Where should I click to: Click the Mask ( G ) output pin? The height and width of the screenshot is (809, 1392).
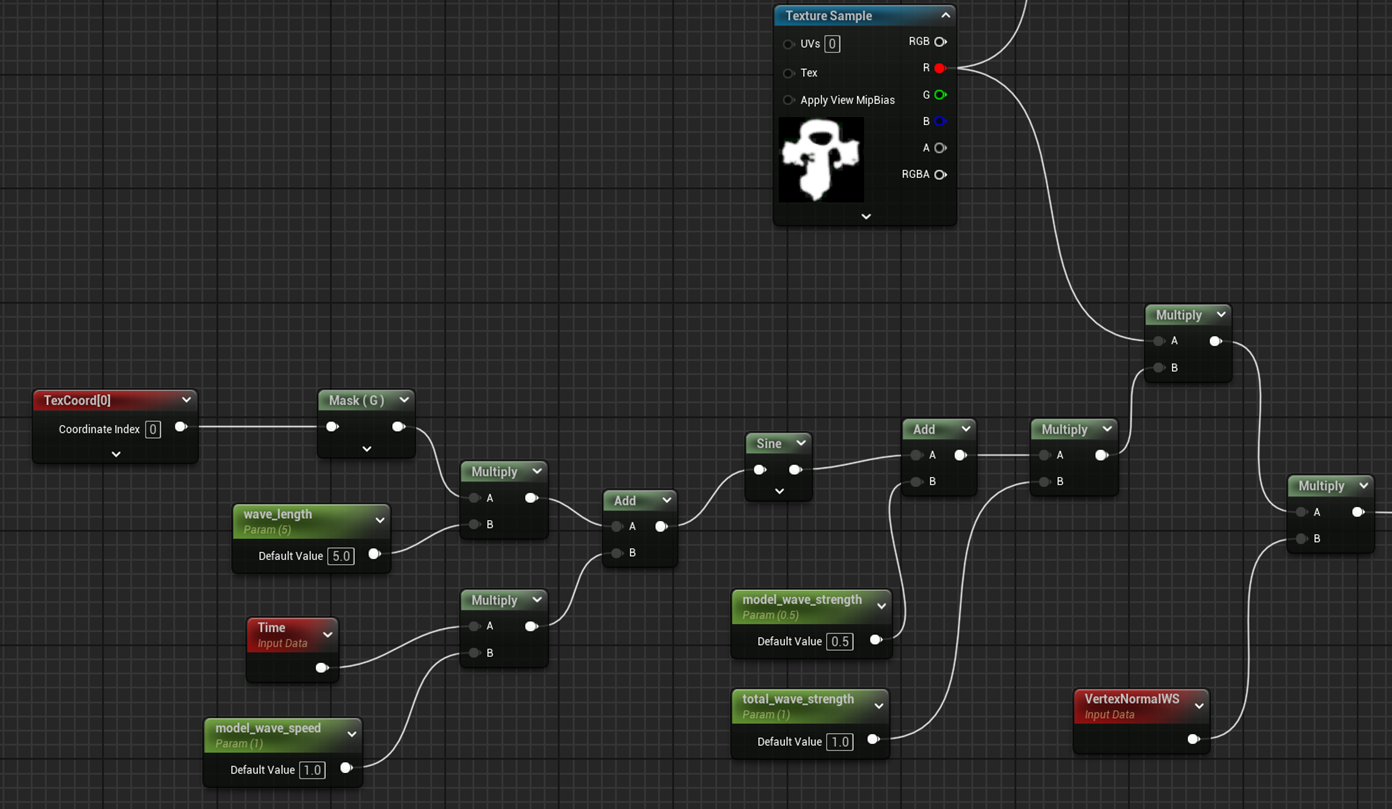pyautogui.click(x=398, y=427)
